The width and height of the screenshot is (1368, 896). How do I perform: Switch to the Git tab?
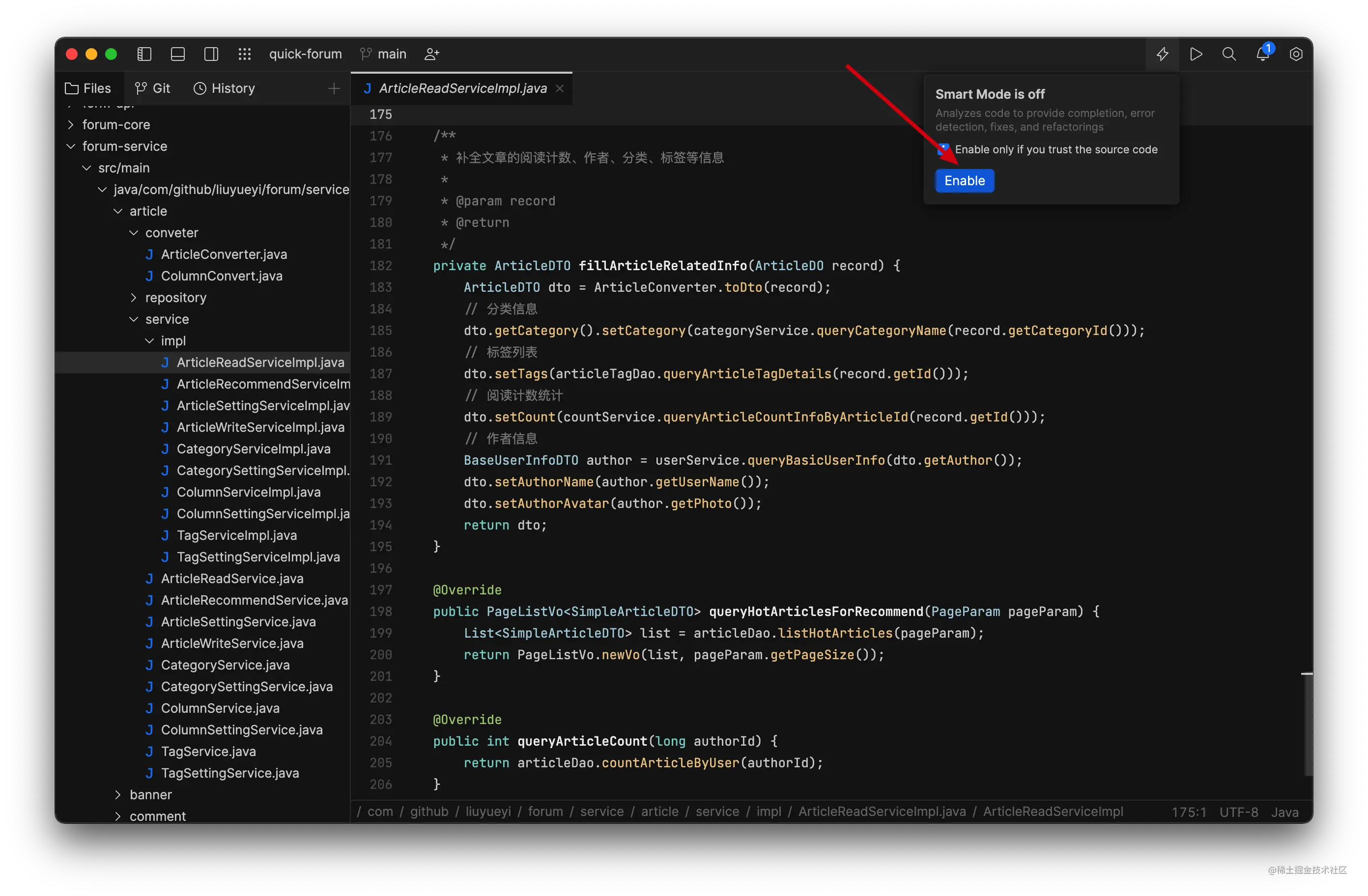click(x=153, y=88)
